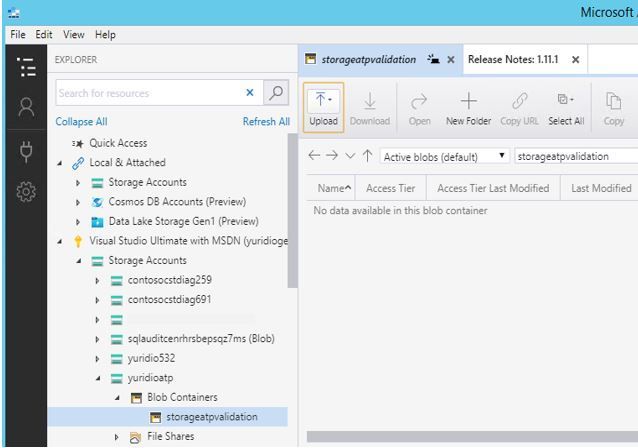Open the Account Management person icon
638x448 pixels.
pos(26,107)
